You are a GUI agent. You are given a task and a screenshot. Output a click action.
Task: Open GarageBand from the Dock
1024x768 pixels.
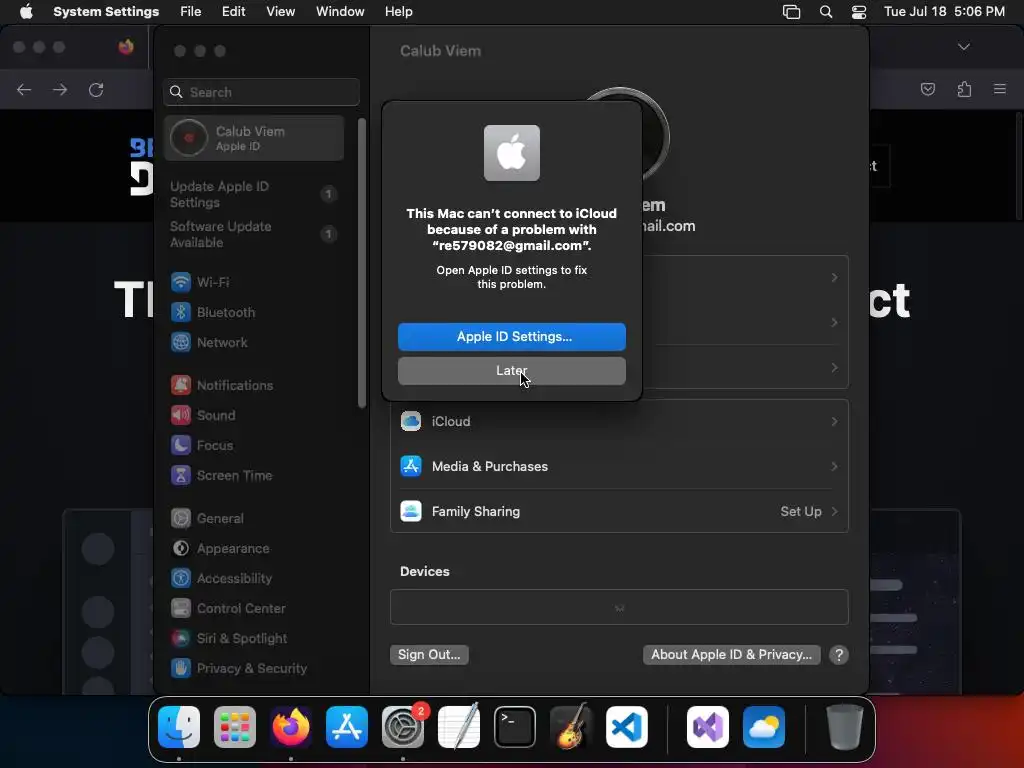click(x=571, y=727)
